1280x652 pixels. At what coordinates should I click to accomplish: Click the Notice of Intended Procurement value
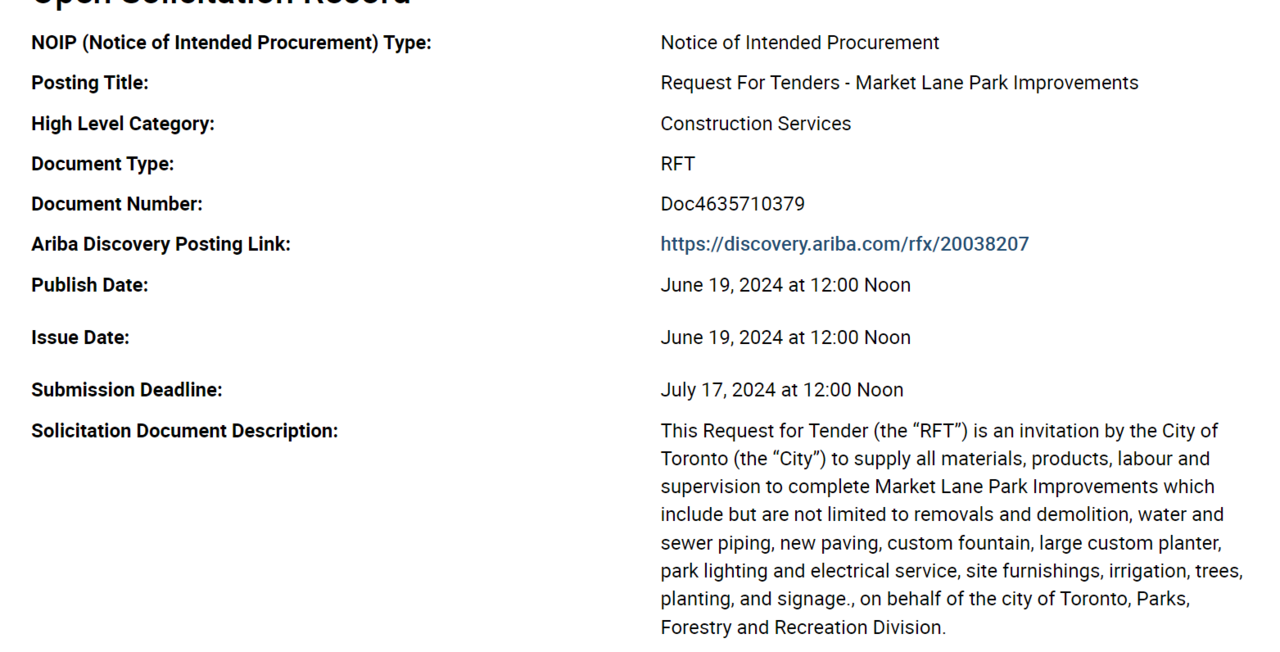pos(799,43)
